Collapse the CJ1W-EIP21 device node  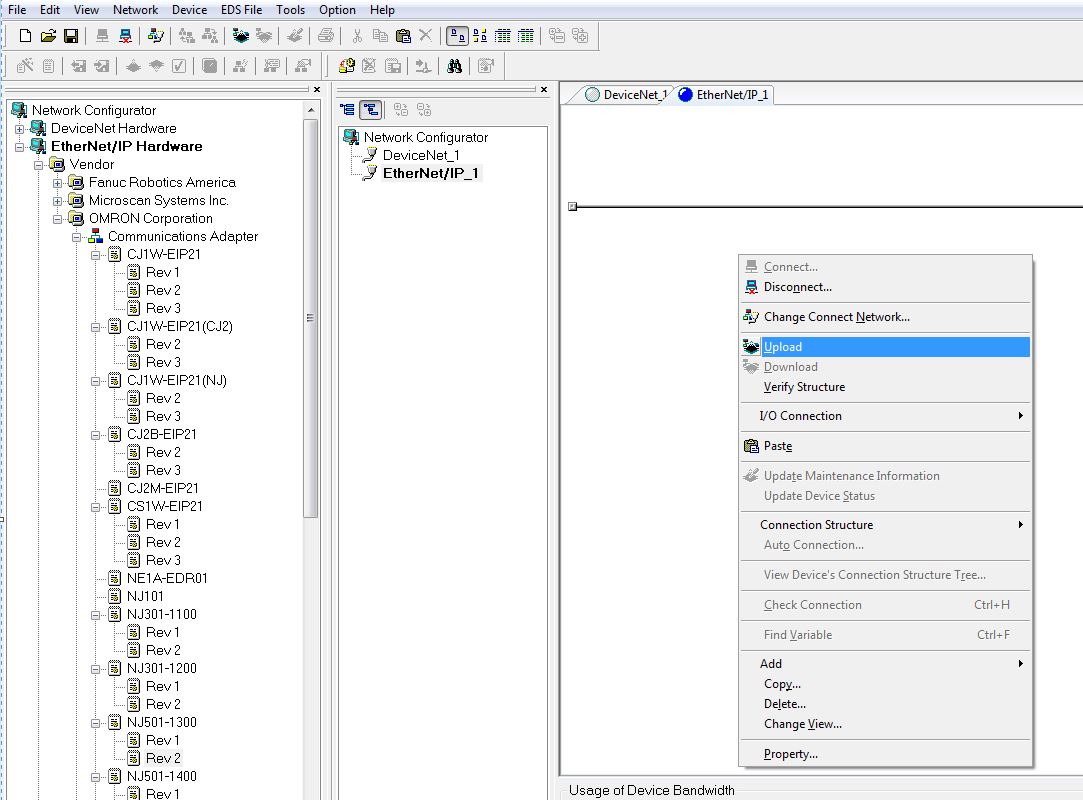click(96, 255)
